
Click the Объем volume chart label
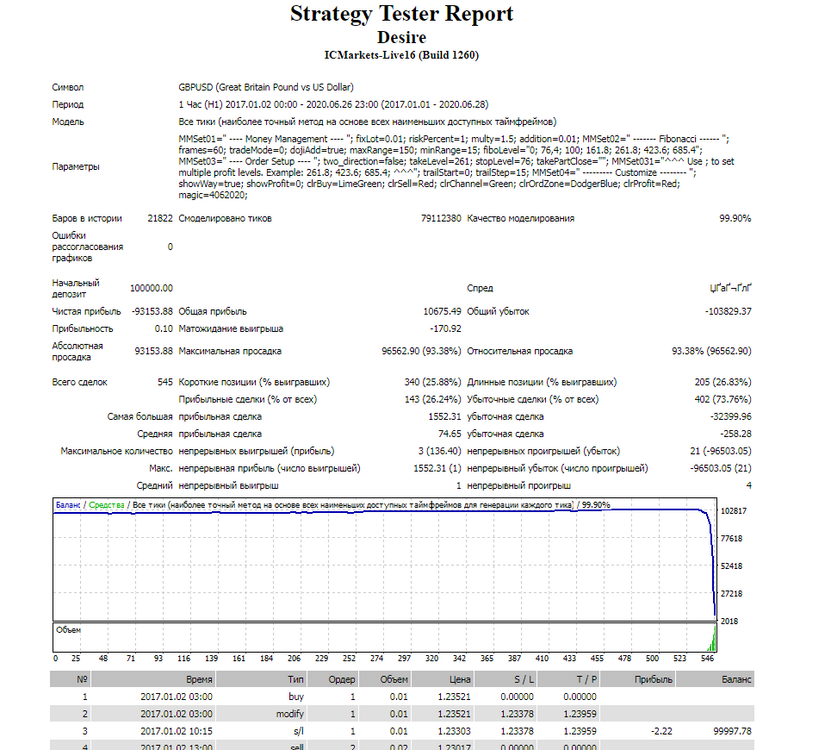pyautogui.click(x=68, y=630)
